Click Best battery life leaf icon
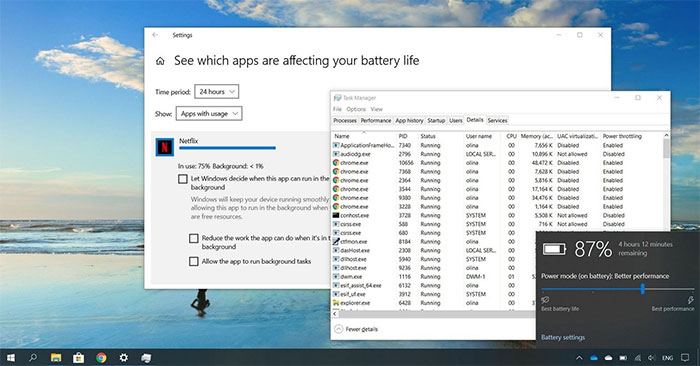Viewport: 700px width, 366px height. 546,300
